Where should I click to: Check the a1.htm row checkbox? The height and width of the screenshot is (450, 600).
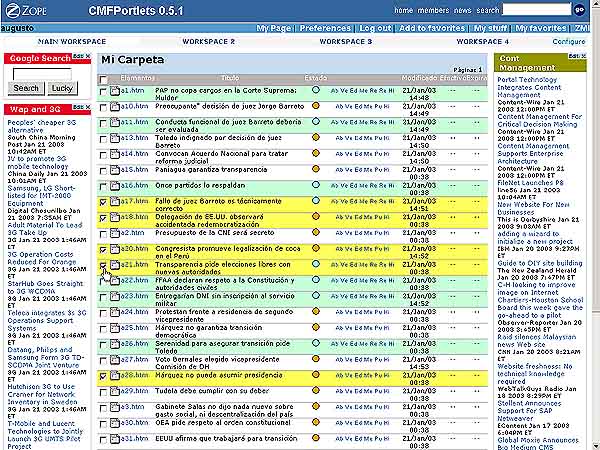pyautogui.click(x=103, y=92)
